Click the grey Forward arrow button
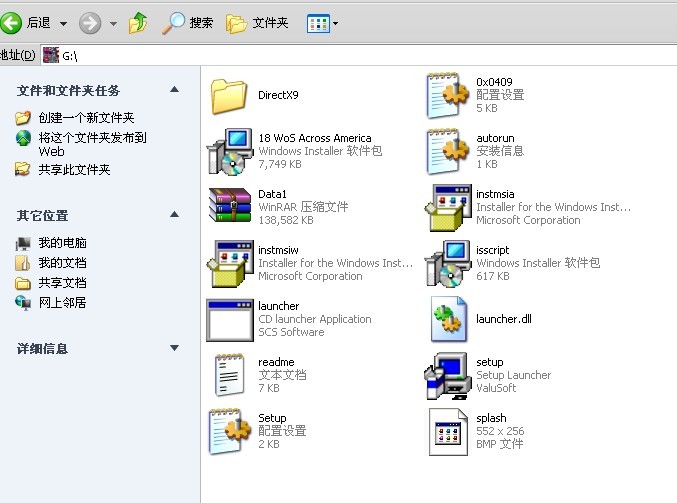Viewport: 677px width, 503px height. click(89, 23)
